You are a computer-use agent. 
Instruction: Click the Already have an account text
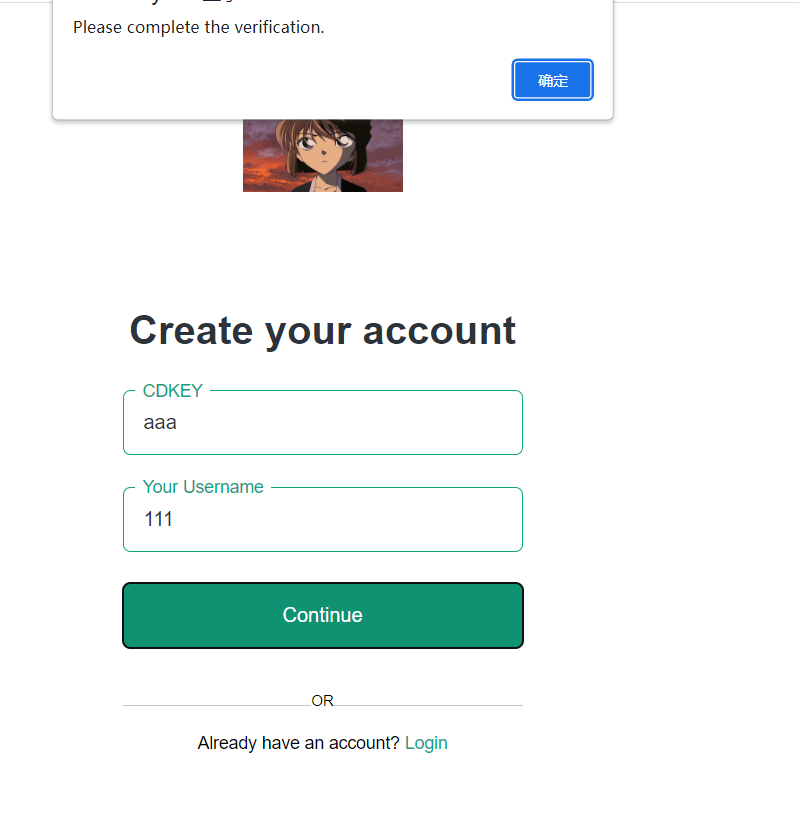coord(298,743)
